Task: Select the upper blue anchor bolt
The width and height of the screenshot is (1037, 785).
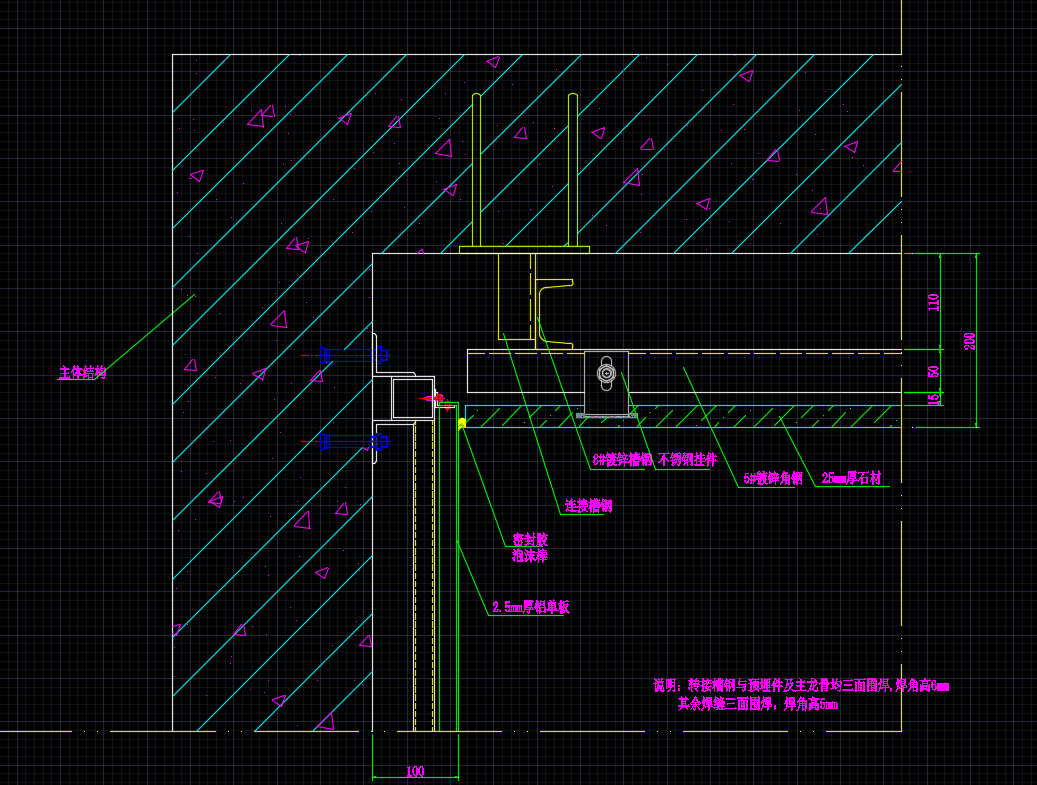Action: pos(324,355)
